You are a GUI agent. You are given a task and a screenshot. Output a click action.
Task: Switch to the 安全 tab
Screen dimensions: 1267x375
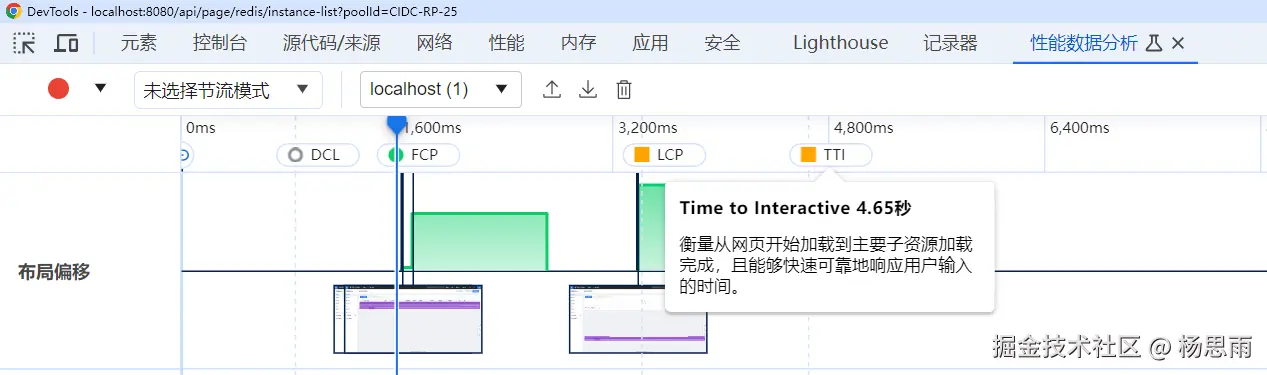(x=722, y=43)
